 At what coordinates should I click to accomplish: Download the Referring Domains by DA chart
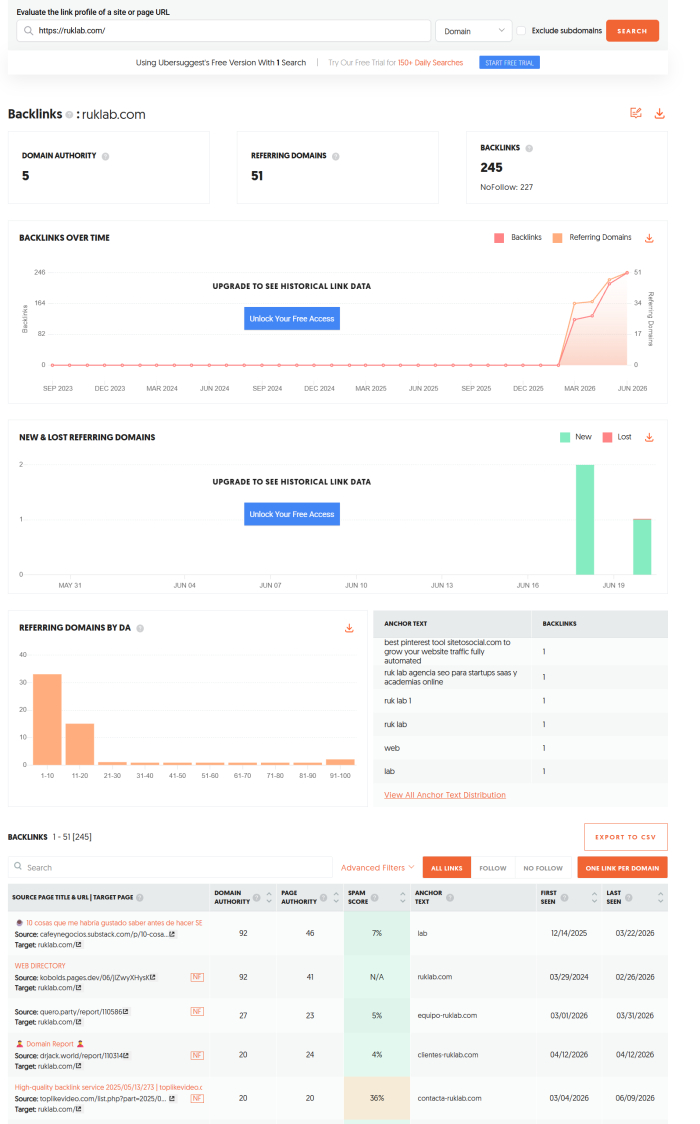349,628
